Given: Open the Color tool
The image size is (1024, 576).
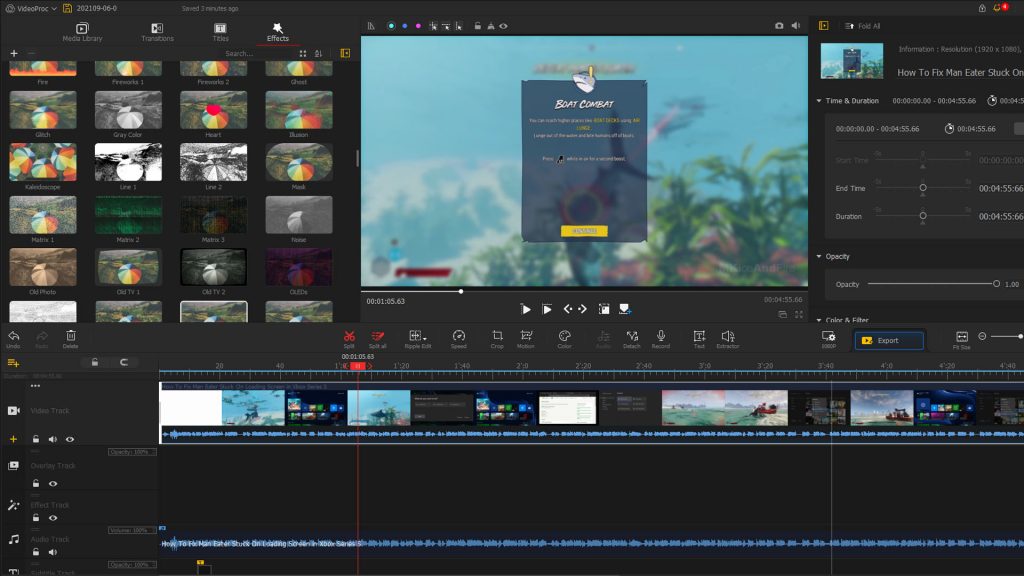Looking at the screenshot, I should pyautogui.click(x=564, y=339).
